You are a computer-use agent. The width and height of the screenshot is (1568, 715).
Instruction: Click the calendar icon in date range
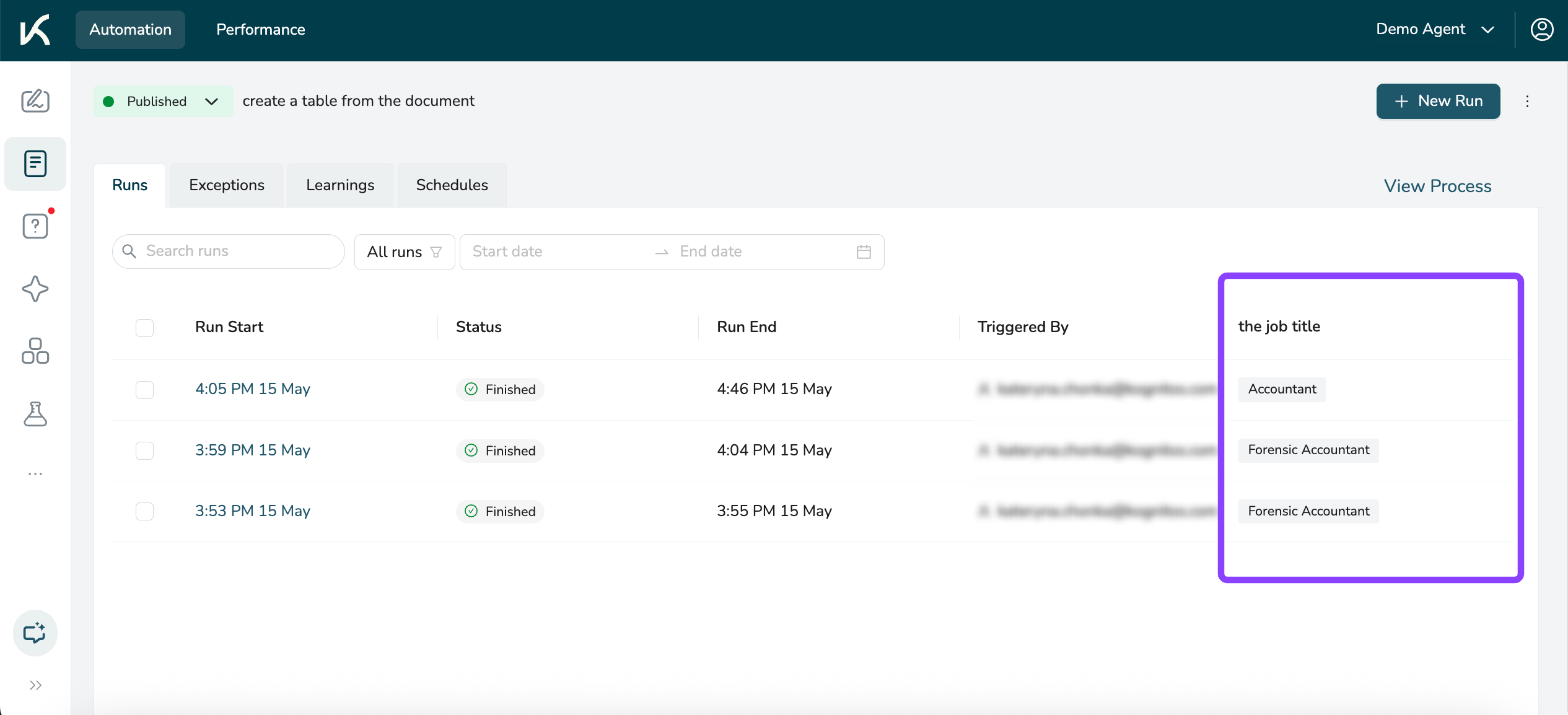[x=864, y=252]
